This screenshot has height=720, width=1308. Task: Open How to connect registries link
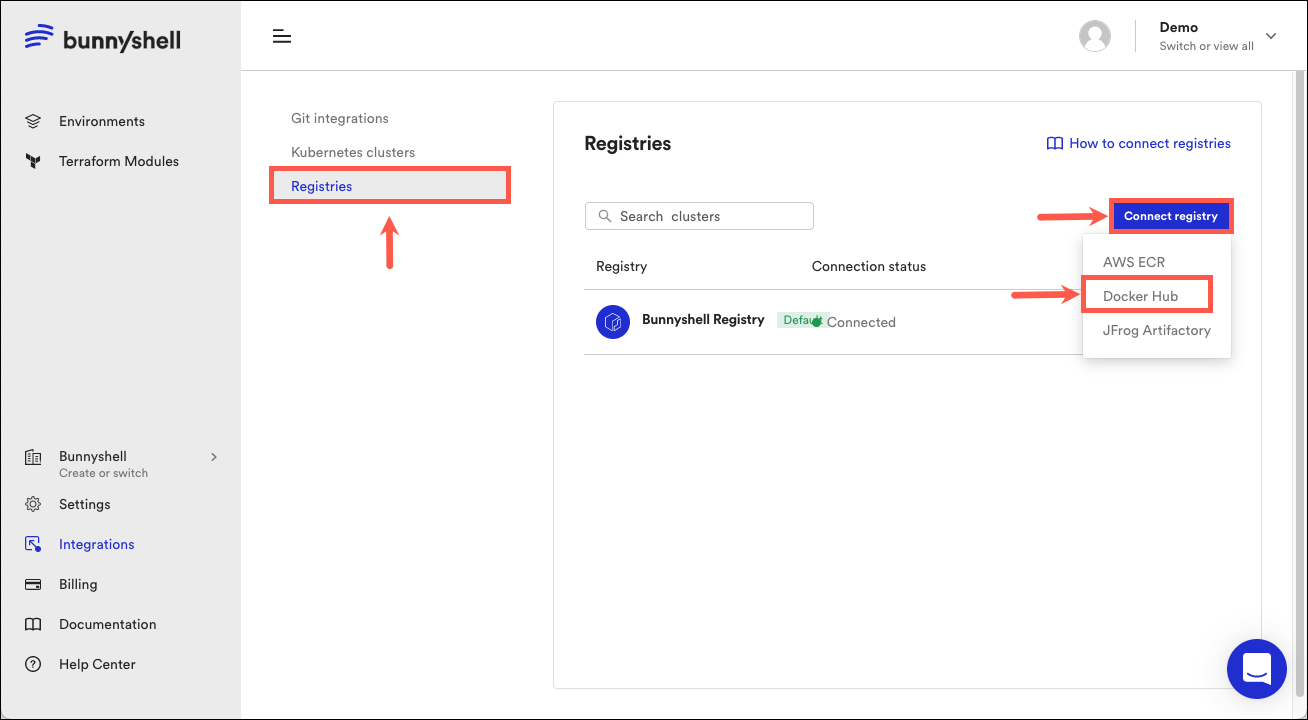coord(1150,143)
